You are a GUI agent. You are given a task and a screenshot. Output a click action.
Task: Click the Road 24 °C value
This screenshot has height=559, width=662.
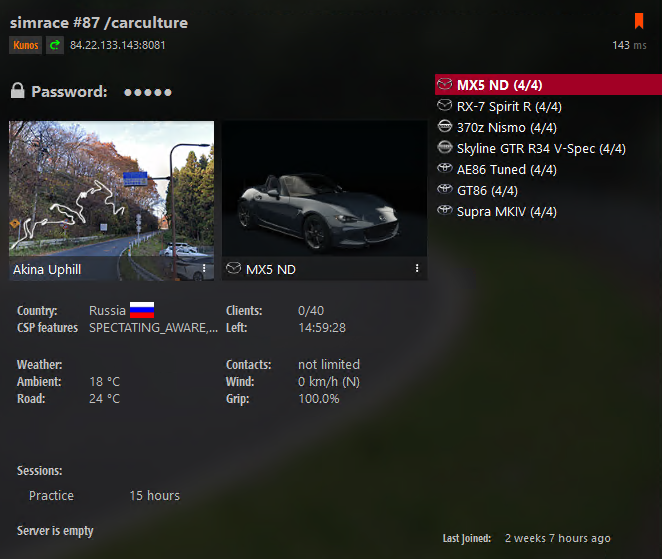[104, 399]
